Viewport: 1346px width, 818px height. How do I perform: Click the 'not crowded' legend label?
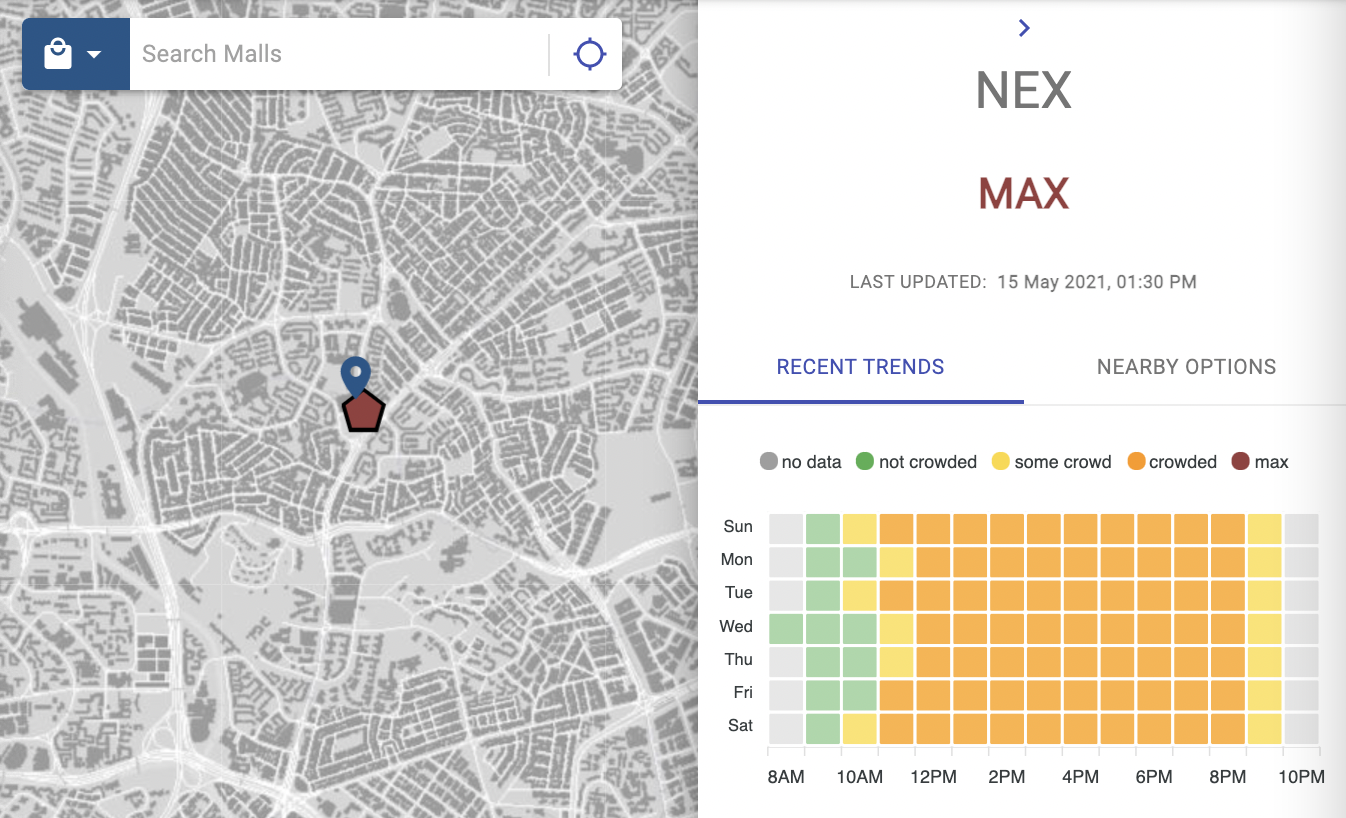point(928,462)
